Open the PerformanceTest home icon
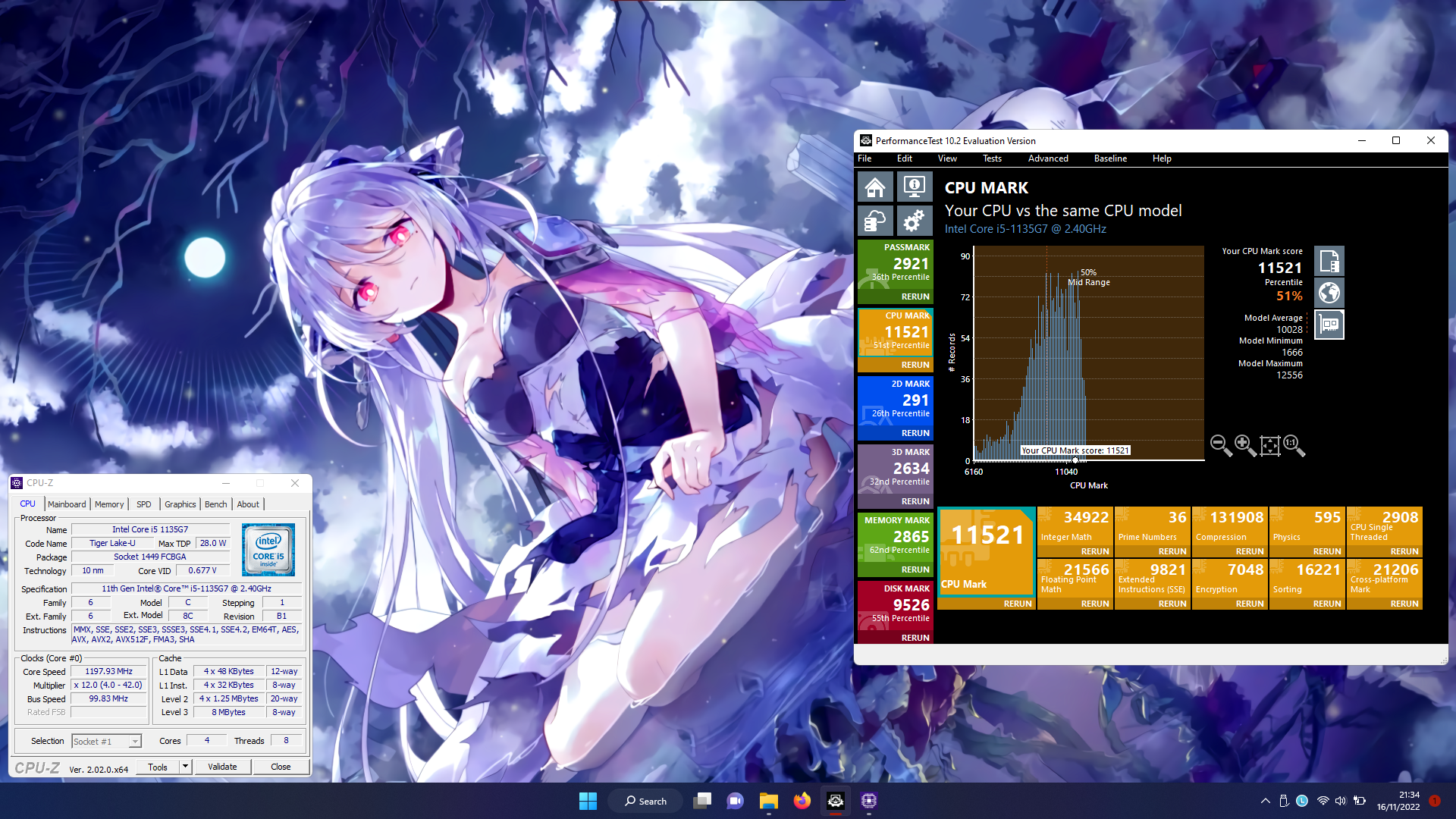 (875, 187)
